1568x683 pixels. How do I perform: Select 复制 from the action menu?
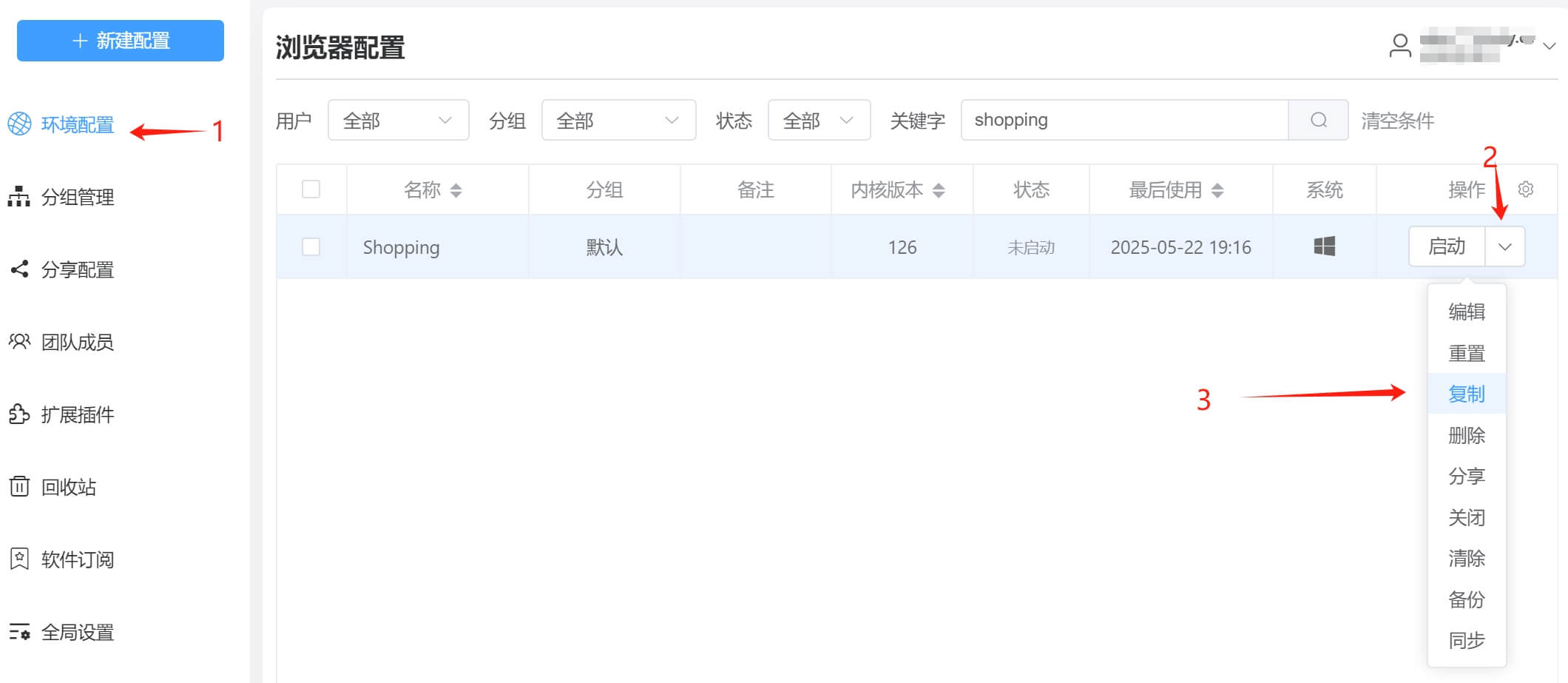tap(1466, 394)
